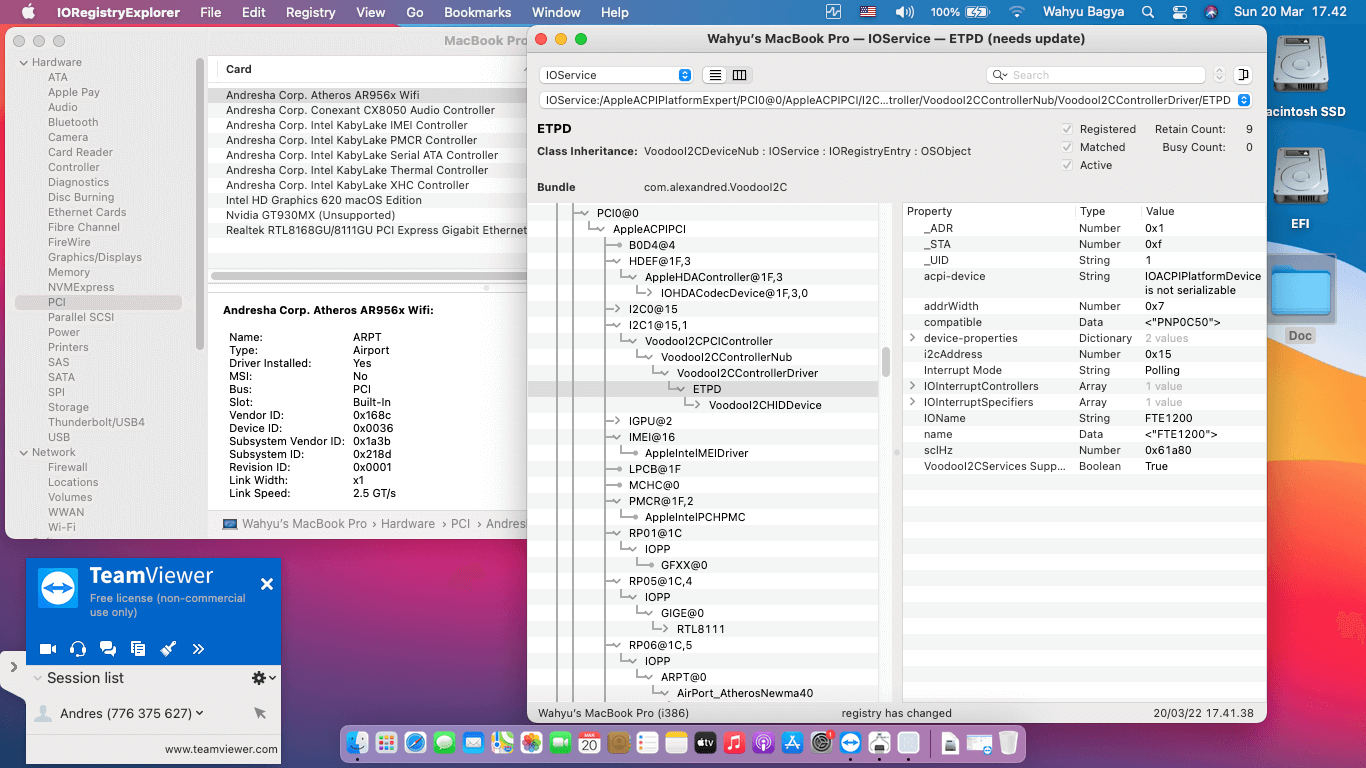
Task: Select the compatible property row
Action: pos(1084,322)
